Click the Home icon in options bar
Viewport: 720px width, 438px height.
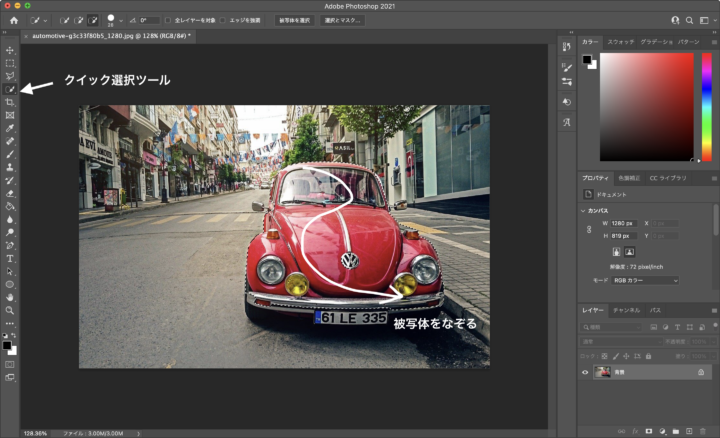(14, 20)
